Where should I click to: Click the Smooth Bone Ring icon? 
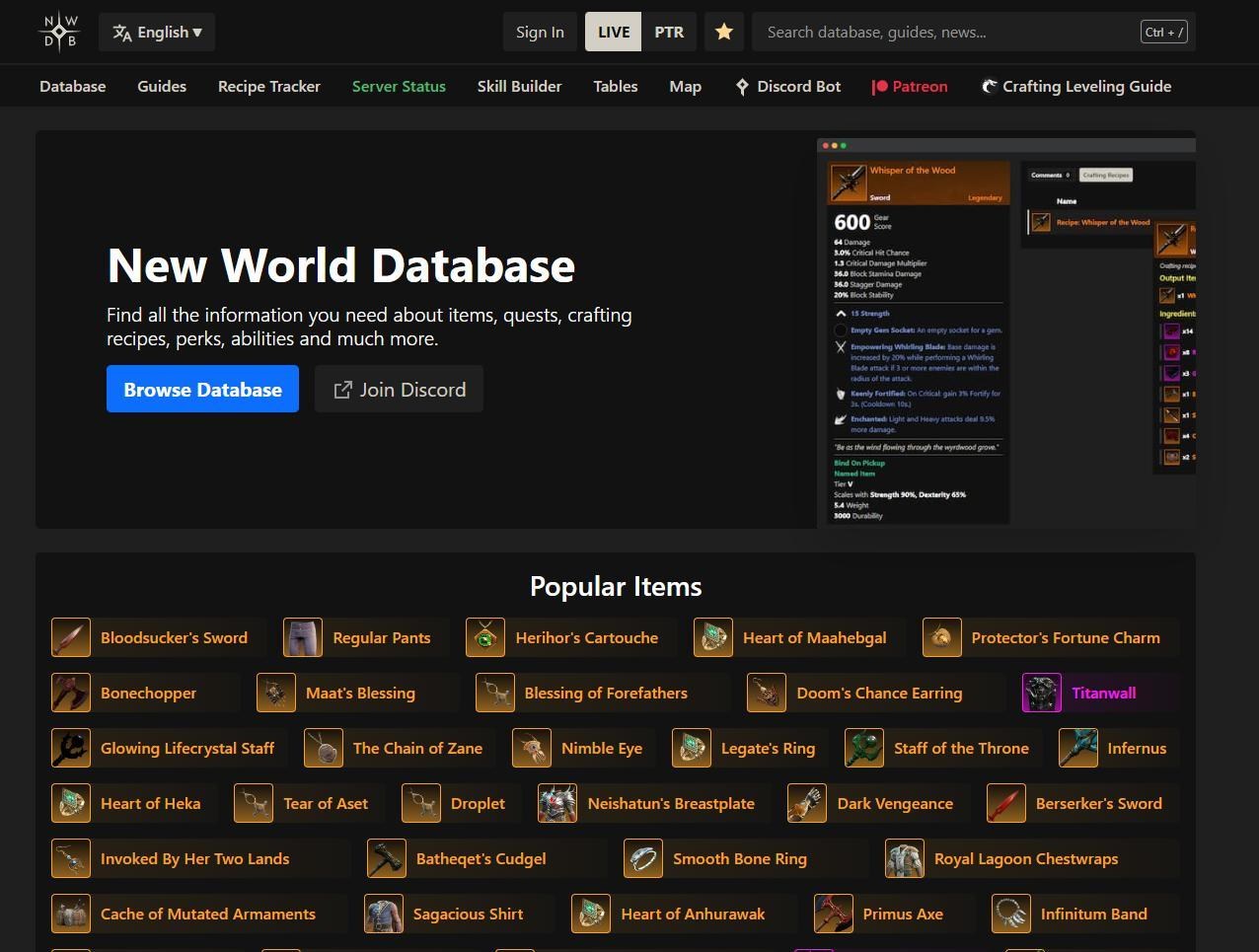[643, 859]
